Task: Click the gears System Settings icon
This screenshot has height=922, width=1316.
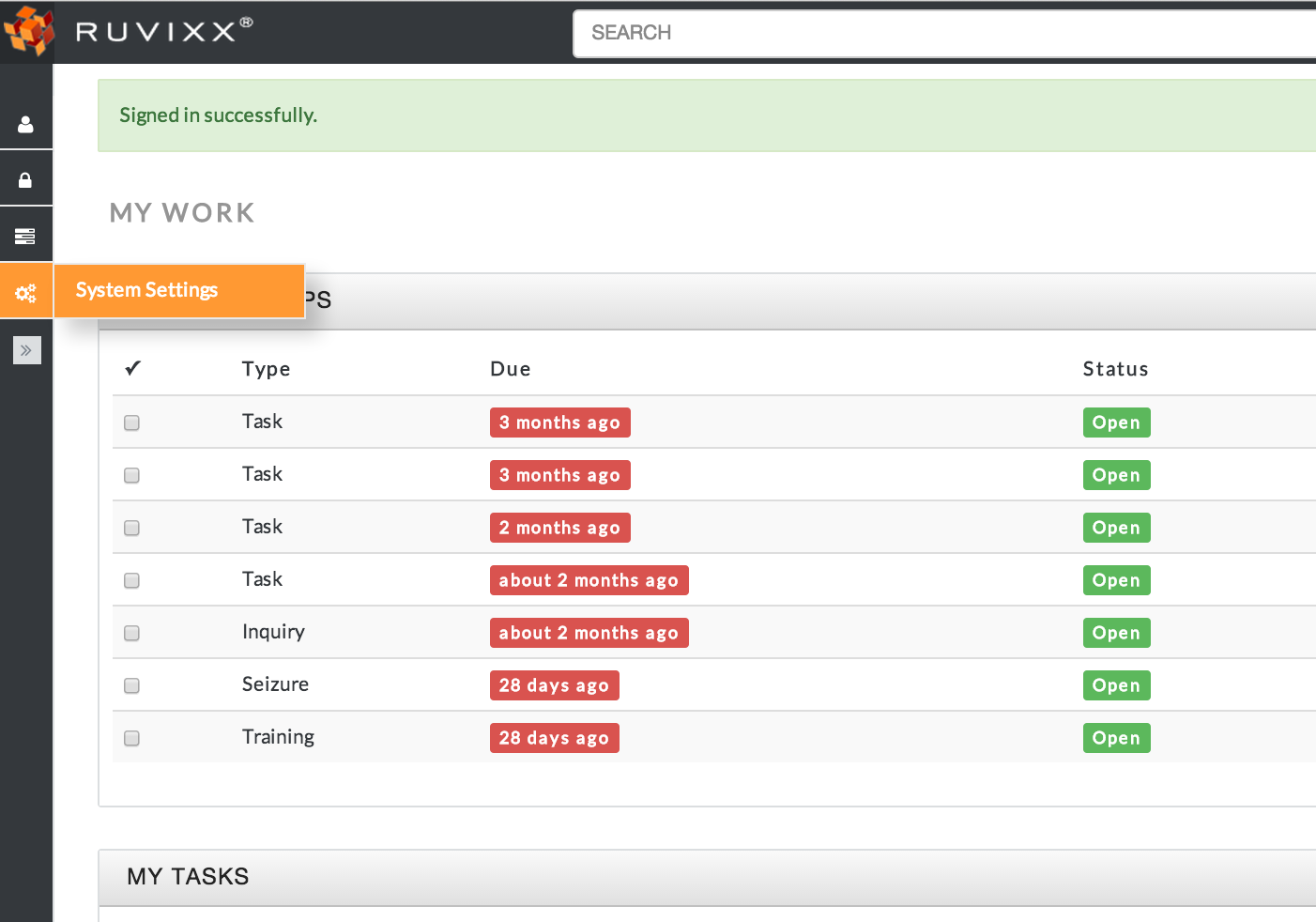Action: pos(25,293)
